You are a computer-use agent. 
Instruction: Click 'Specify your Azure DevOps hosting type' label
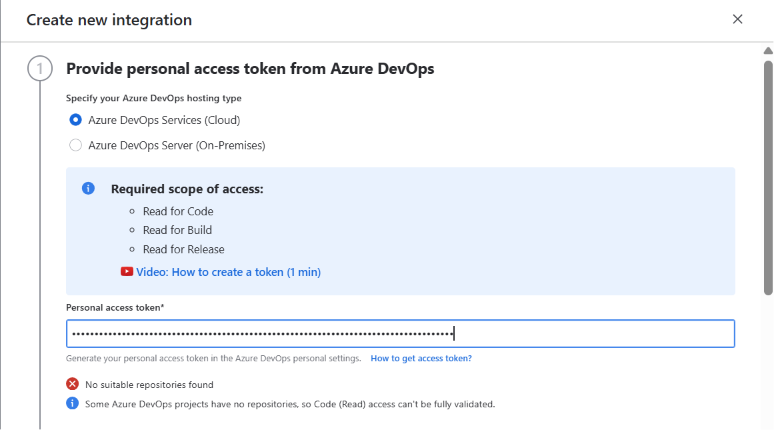tap(154, 98)
